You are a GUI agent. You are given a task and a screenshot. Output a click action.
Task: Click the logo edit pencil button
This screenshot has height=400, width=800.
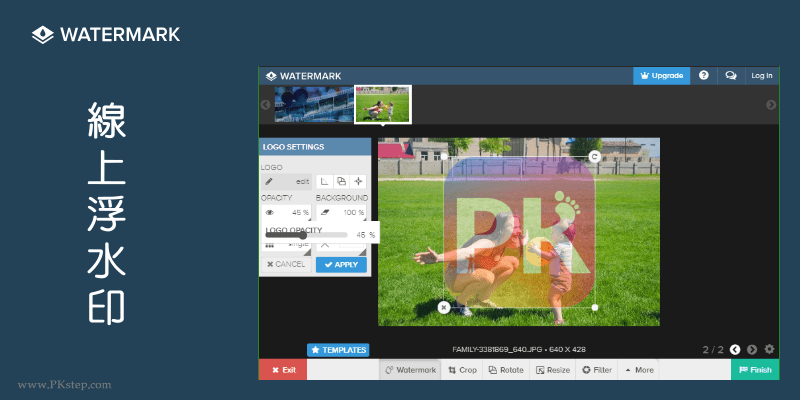(x=286, y=182)
